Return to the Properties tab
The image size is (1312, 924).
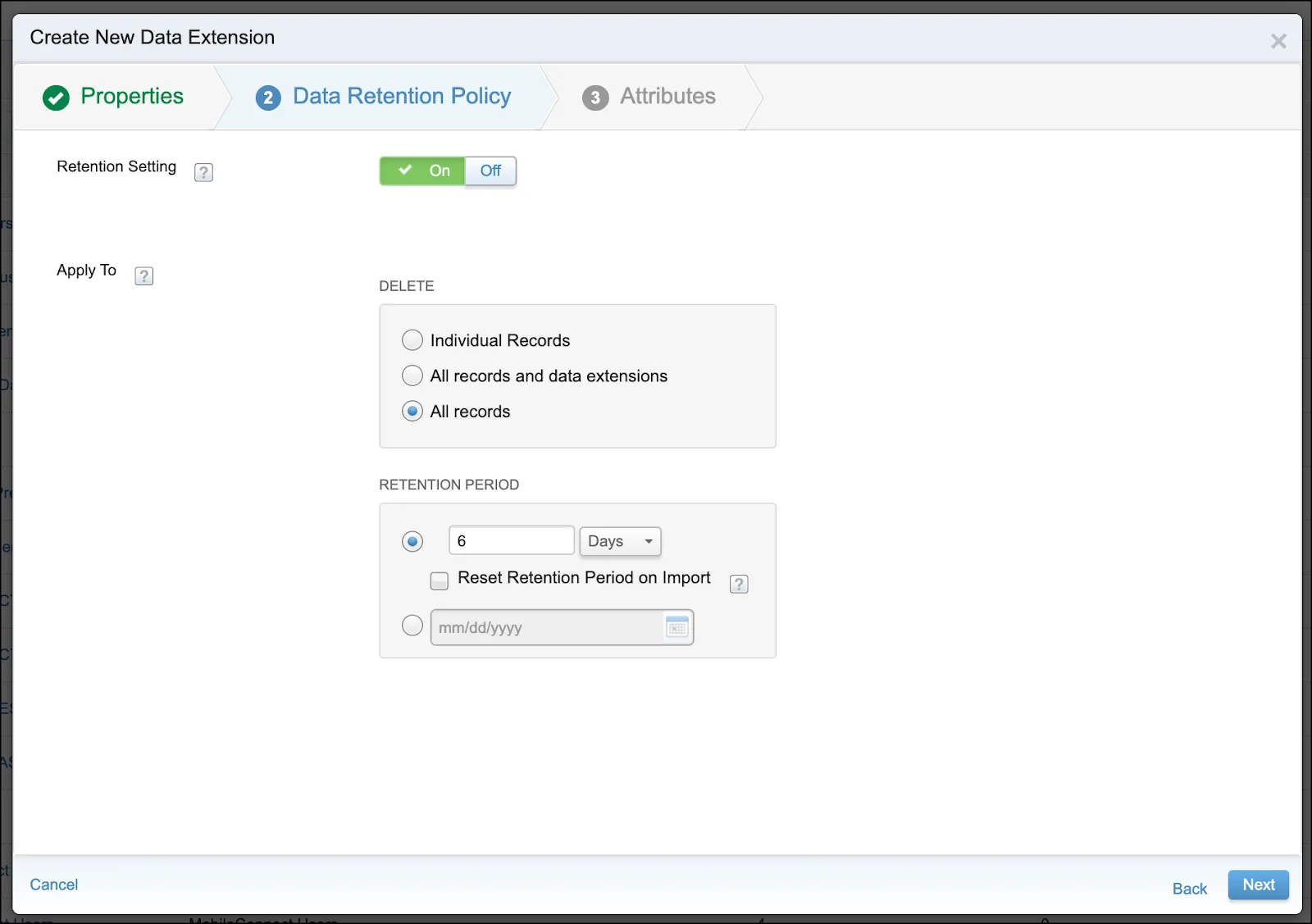(131, 97)
